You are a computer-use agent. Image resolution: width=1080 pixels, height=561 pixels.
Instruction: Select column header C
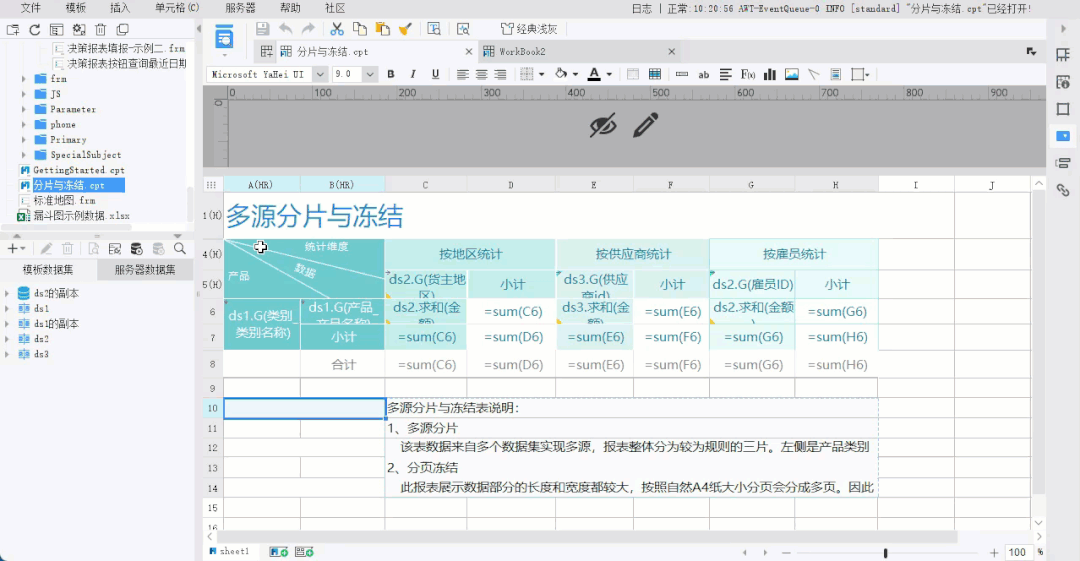(x=426, y=185)
